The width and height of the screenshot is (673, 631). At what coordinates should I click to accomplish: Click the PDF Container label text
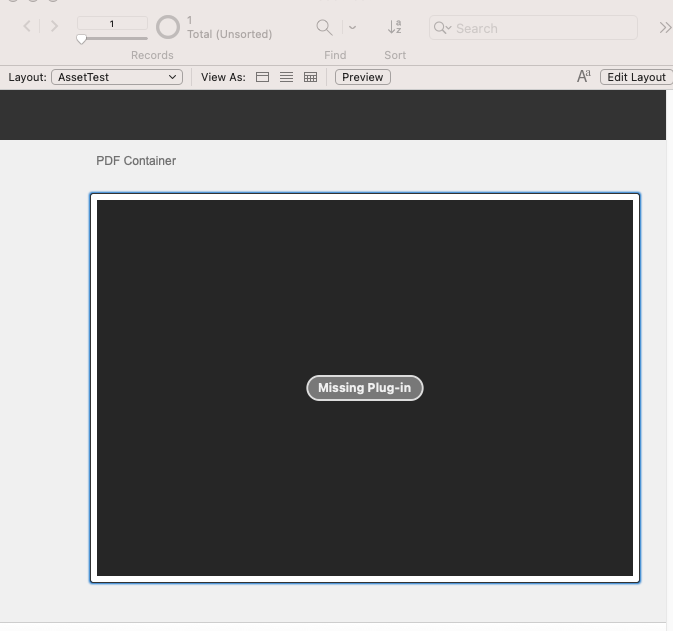click(136, 161)
